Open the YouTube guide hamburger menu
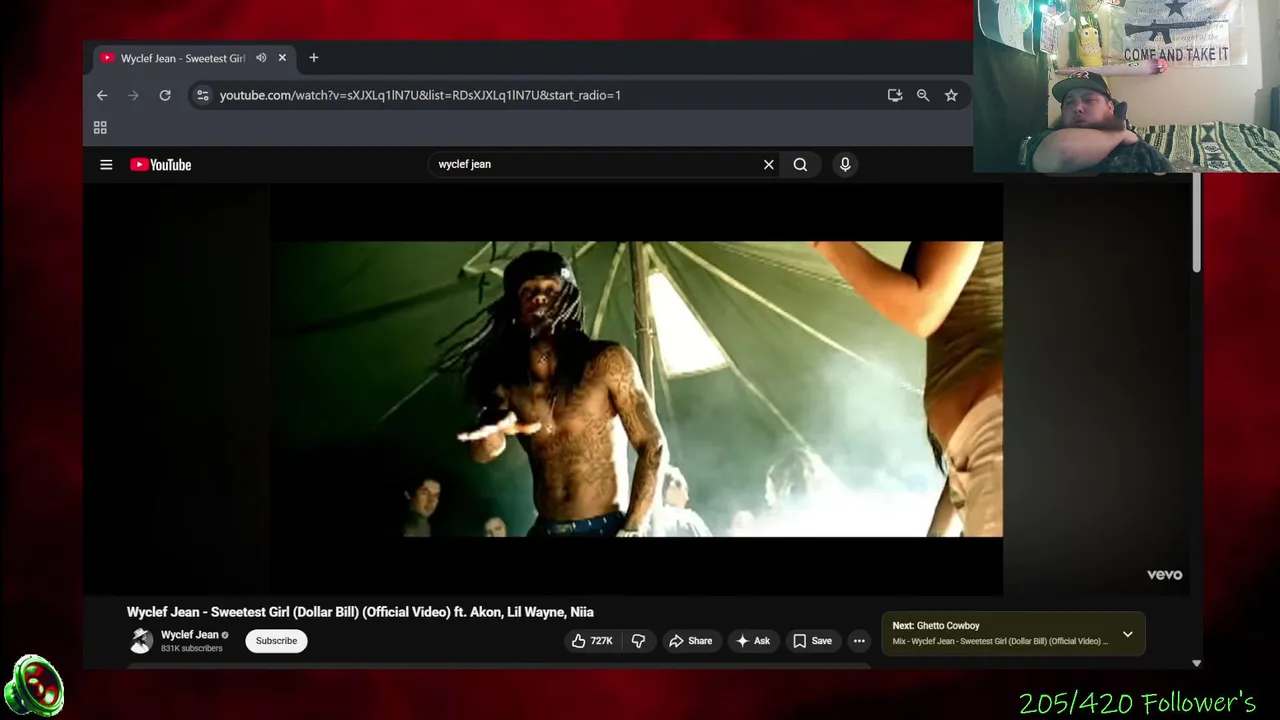 pyautogui.click(x=106, y=165)
